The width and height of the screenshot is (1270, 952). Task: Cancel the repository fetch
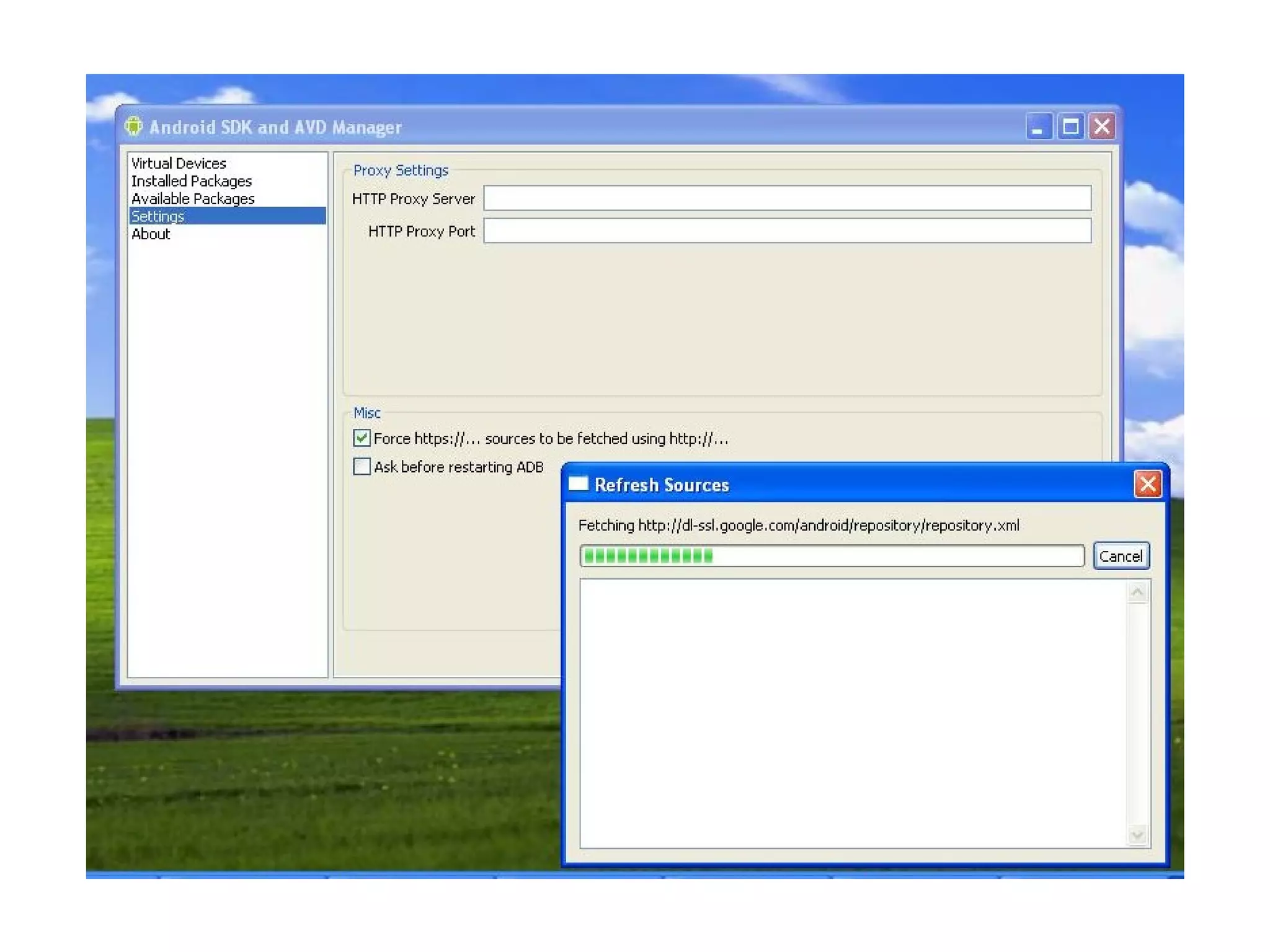point(1121,556)
